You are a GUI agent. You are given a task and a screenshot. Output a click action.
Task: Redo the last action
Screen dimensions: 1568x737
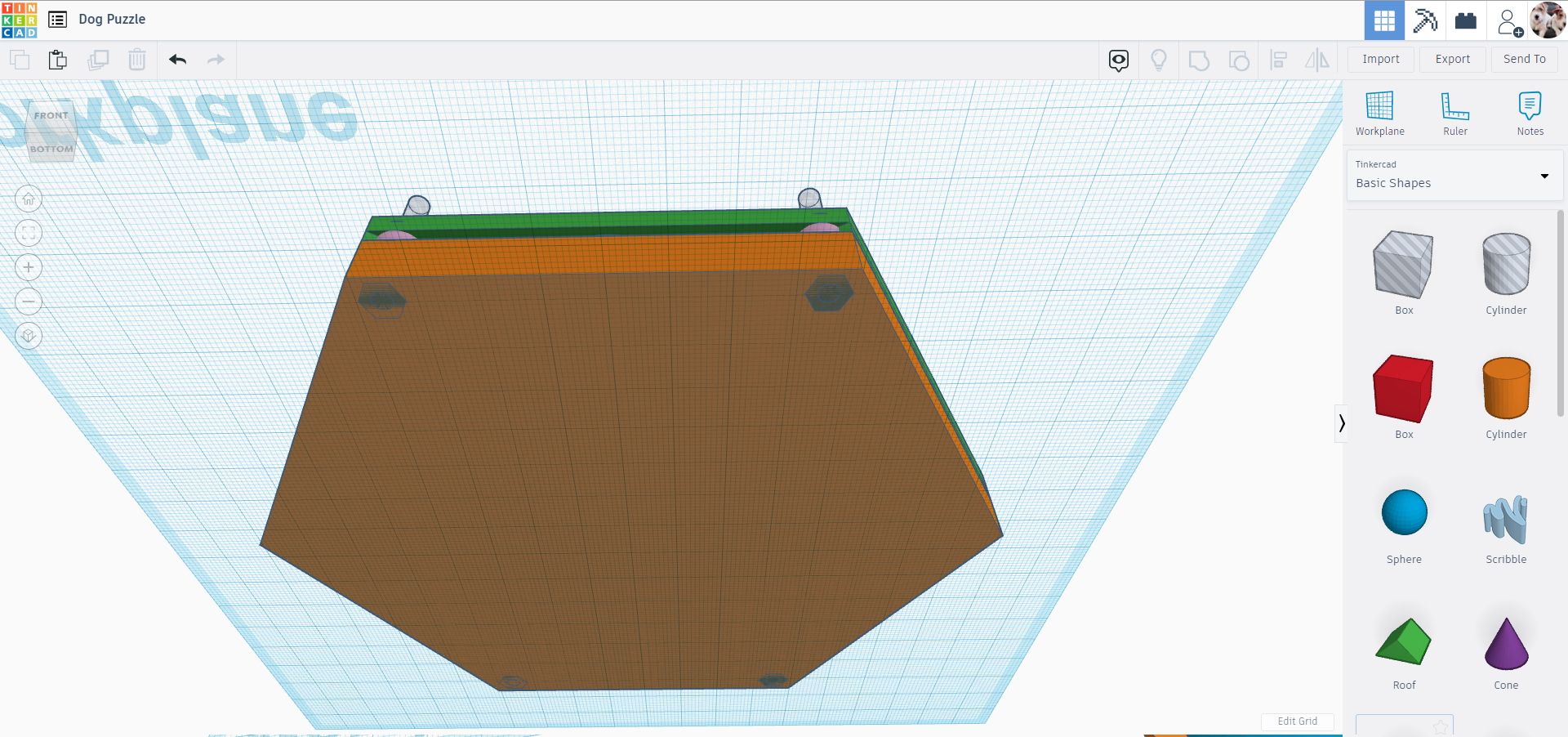[216, 60]
